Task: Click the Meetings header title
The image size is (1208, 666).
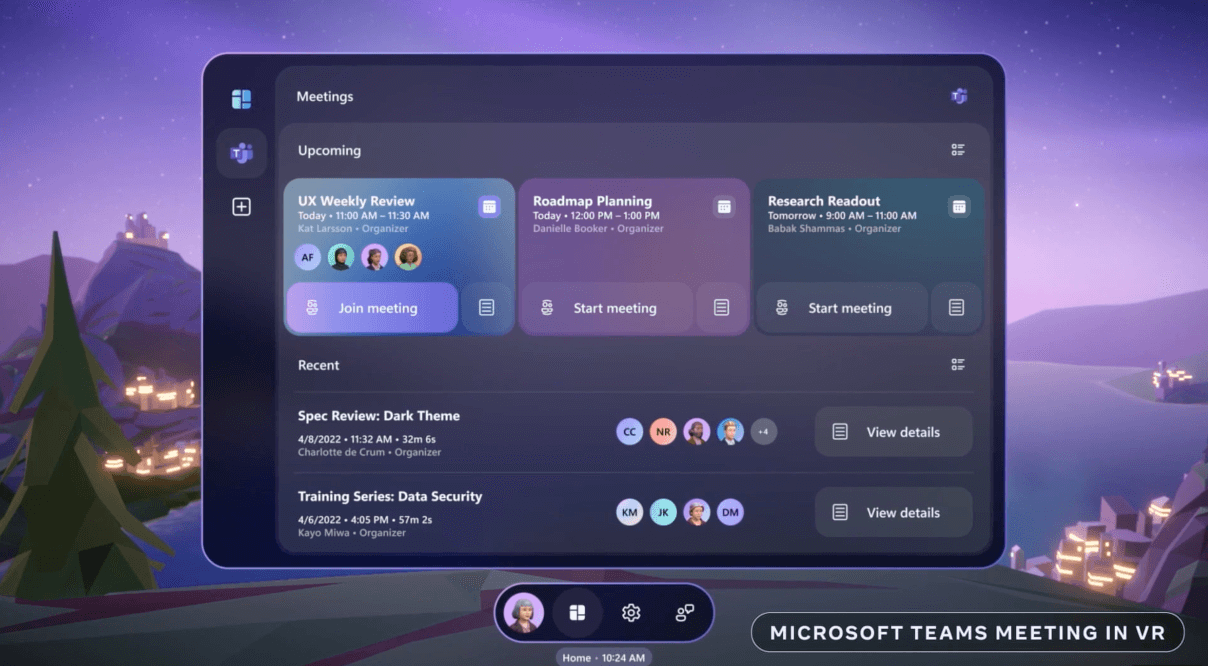Action: (x=325, y=97)
